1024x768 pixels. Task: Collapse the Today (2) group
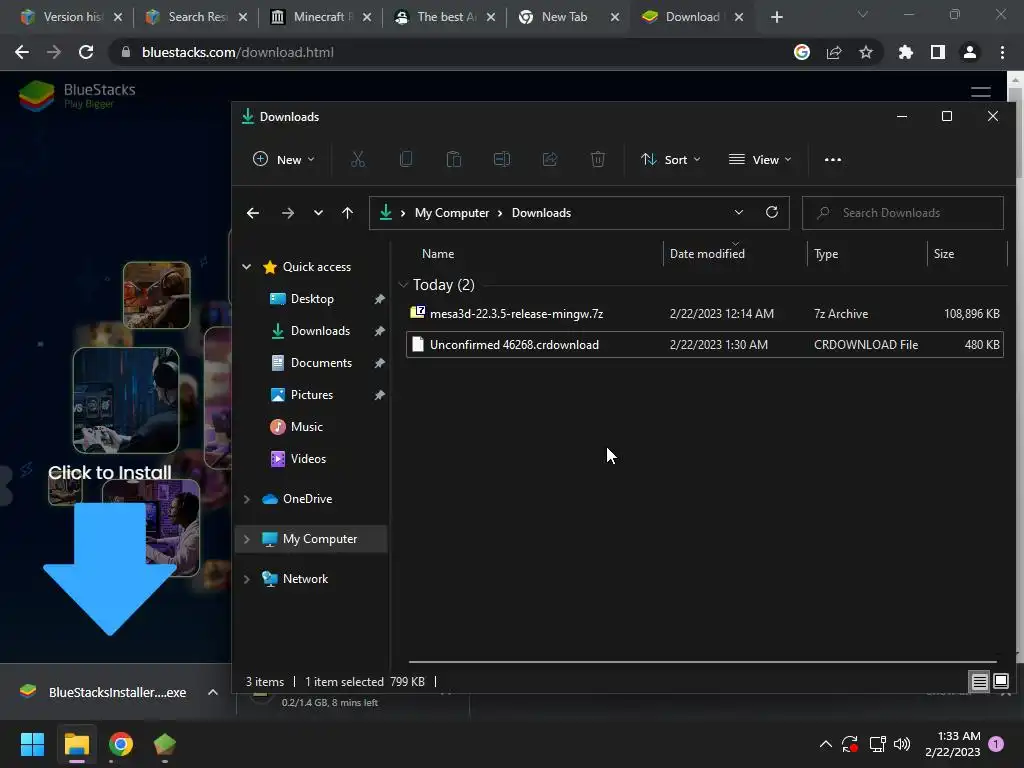pos(403,285)
